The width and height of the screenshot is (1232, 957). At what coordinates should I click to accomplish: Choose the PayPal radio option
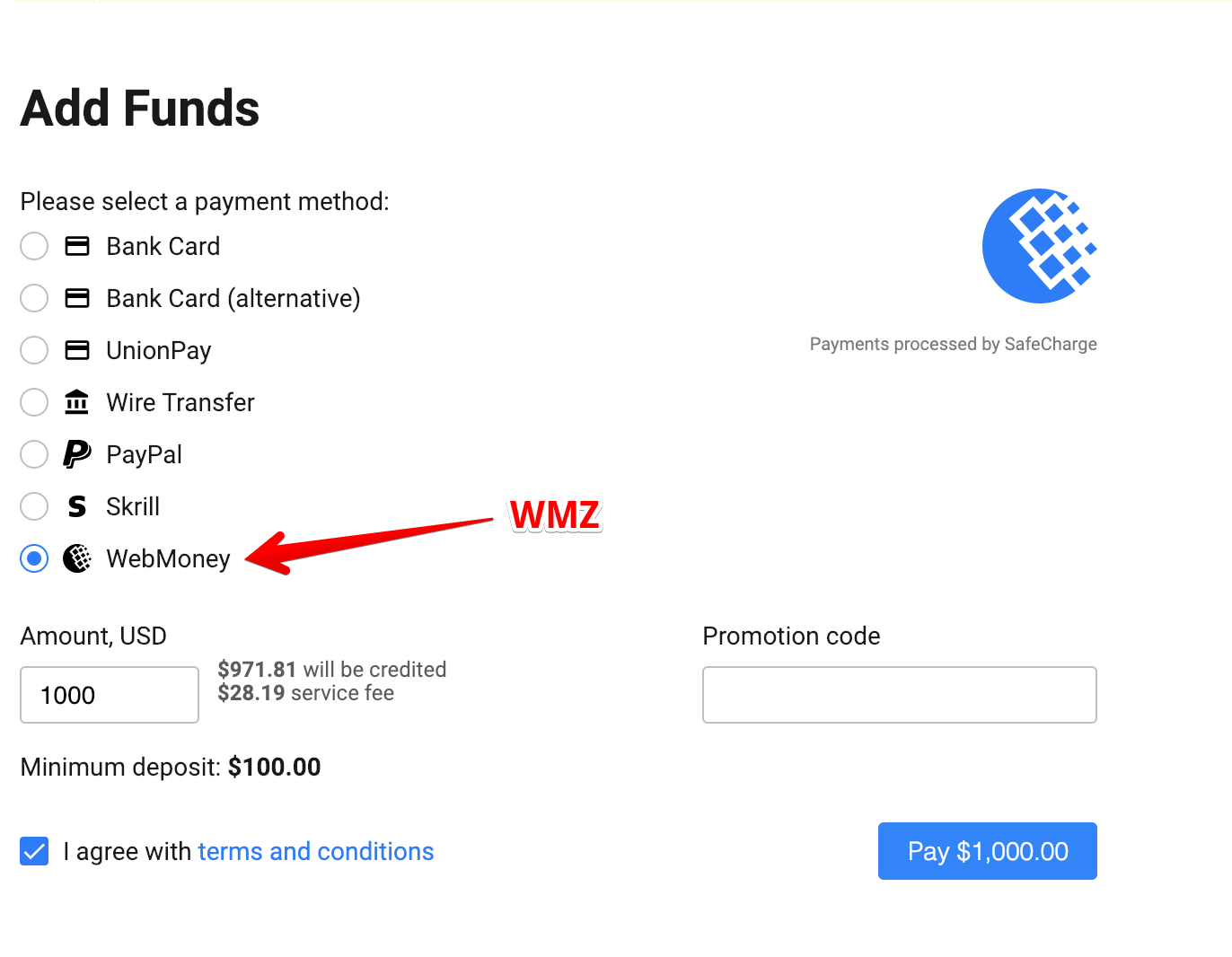pyautogui.click(x=34, y=454)
